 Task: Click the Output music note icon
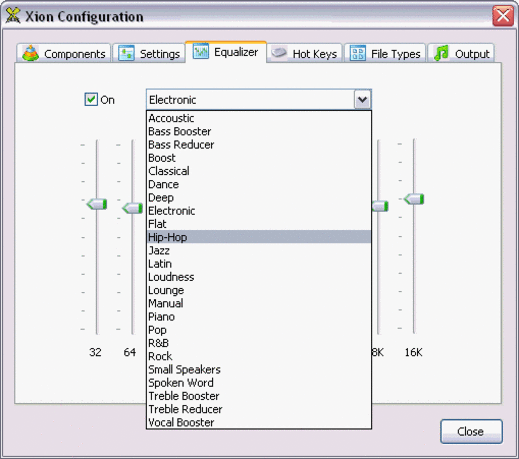(441, 53)
